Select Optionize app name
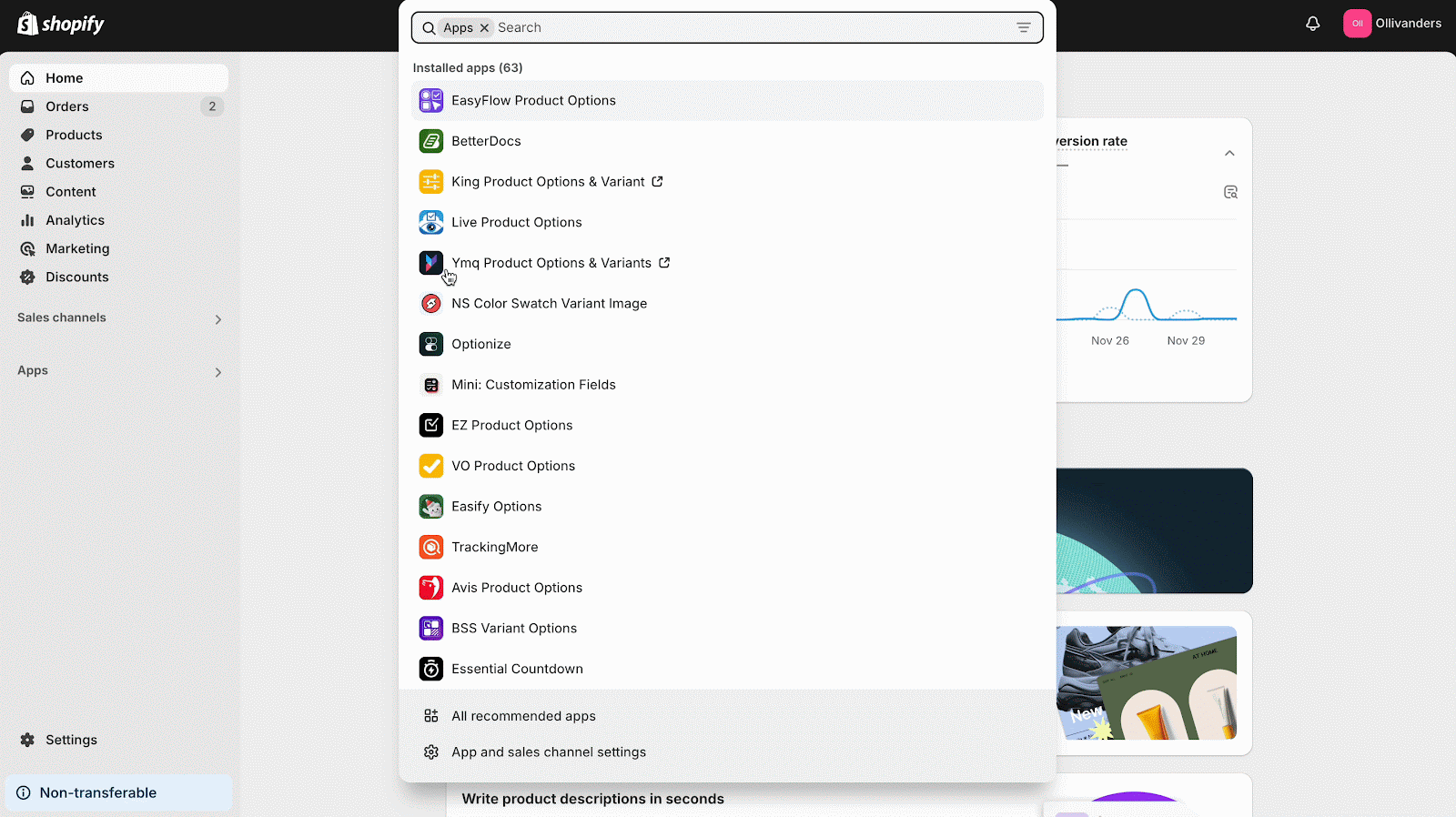Screen dimensions: 1456x817 pyautogui.click(x=481, y=344)
